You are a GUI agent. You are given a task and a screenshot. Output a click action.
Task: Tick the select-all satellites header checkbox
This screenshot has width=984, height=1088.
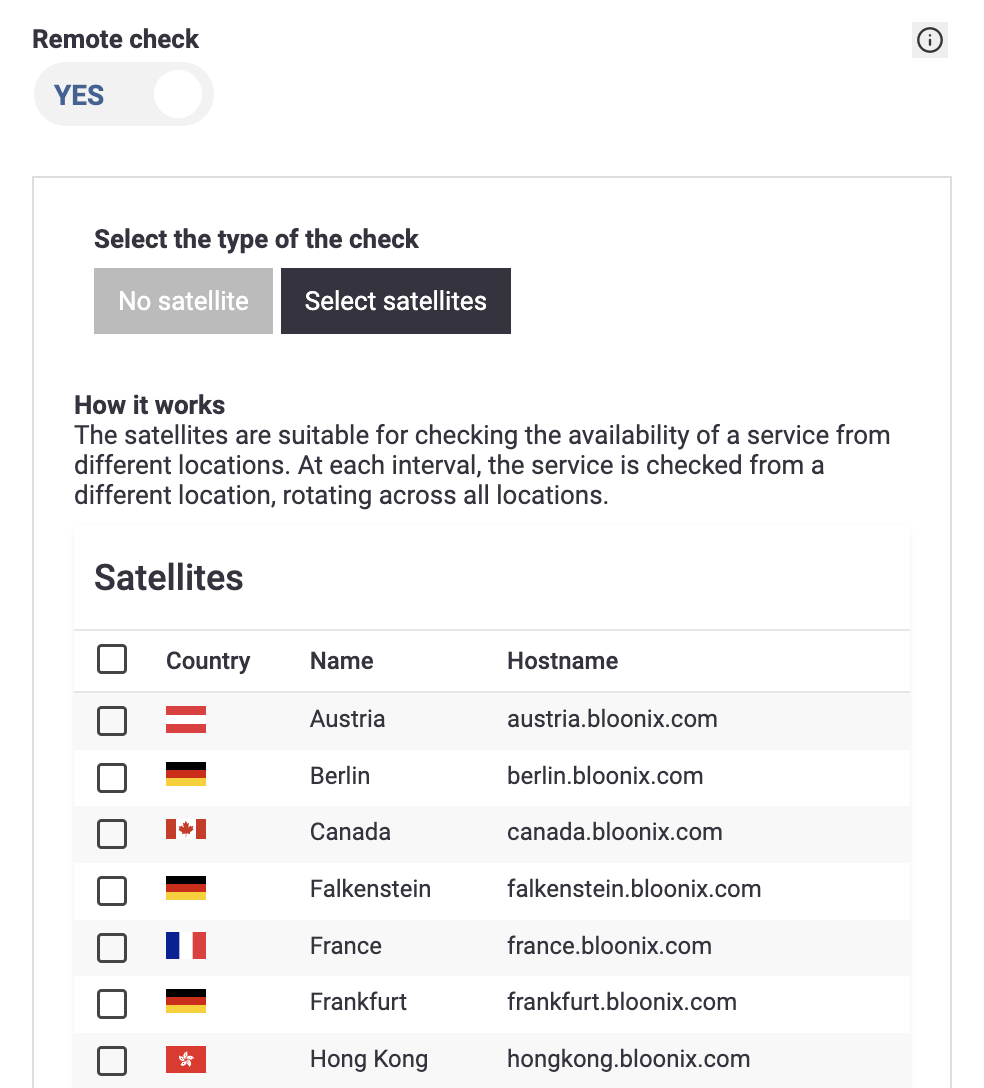tap(112, 659)
